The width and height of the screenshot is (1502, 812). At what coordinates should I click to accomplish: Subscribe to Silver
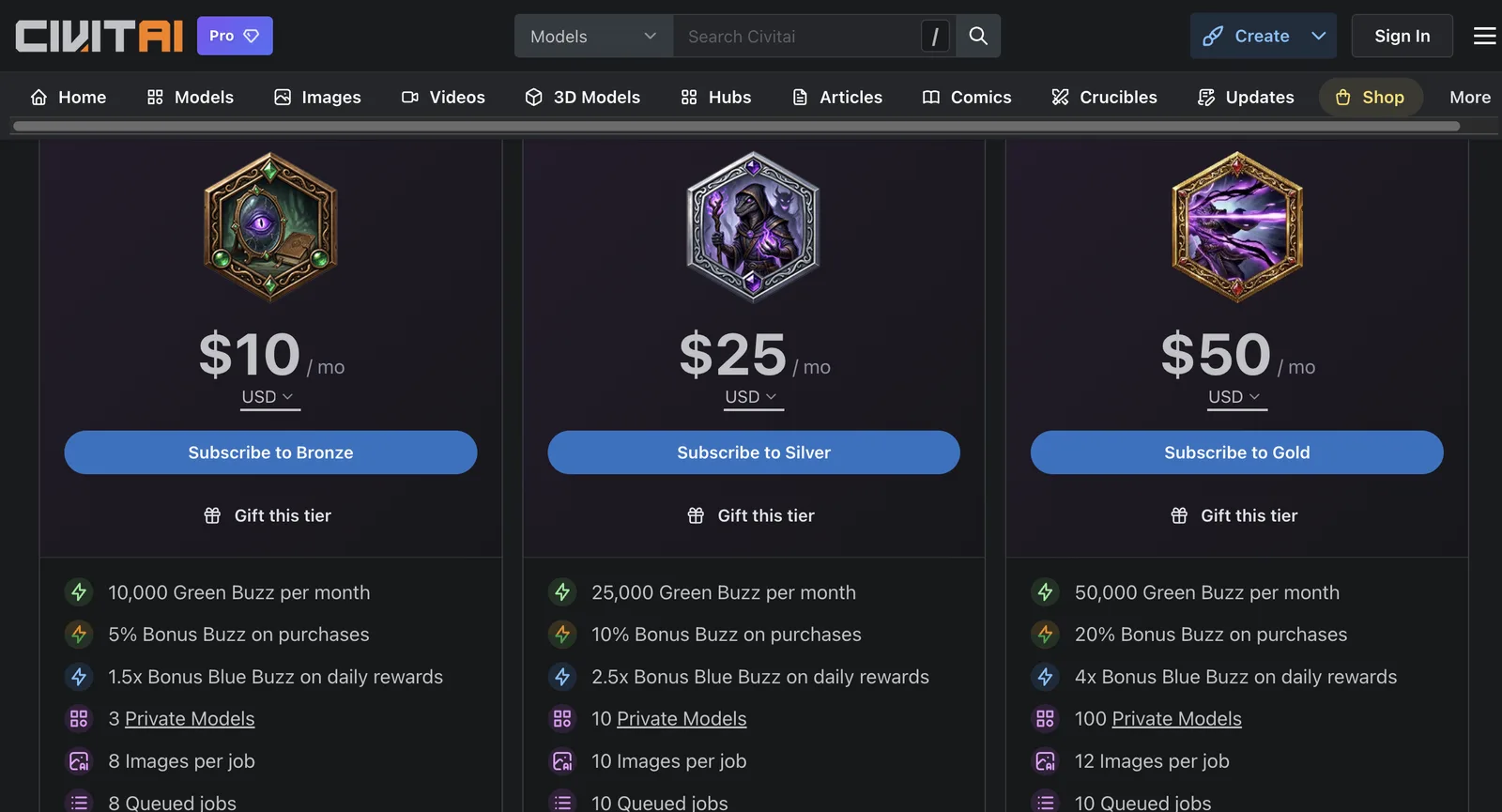754,452
